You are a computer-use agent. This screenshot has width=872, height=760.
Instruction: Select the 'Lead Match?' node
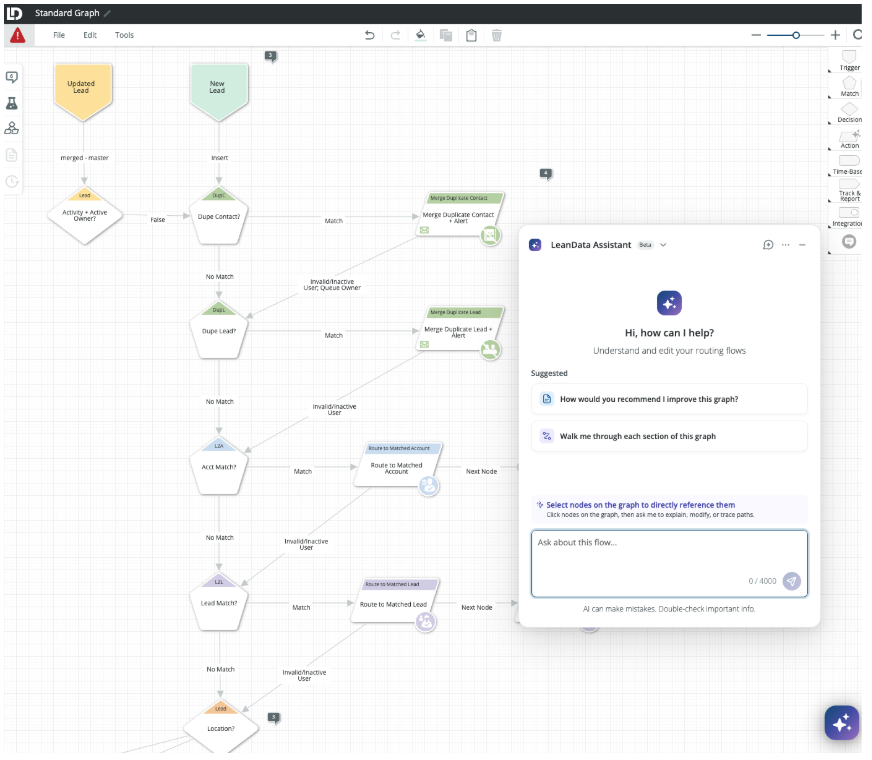point(219,603)
